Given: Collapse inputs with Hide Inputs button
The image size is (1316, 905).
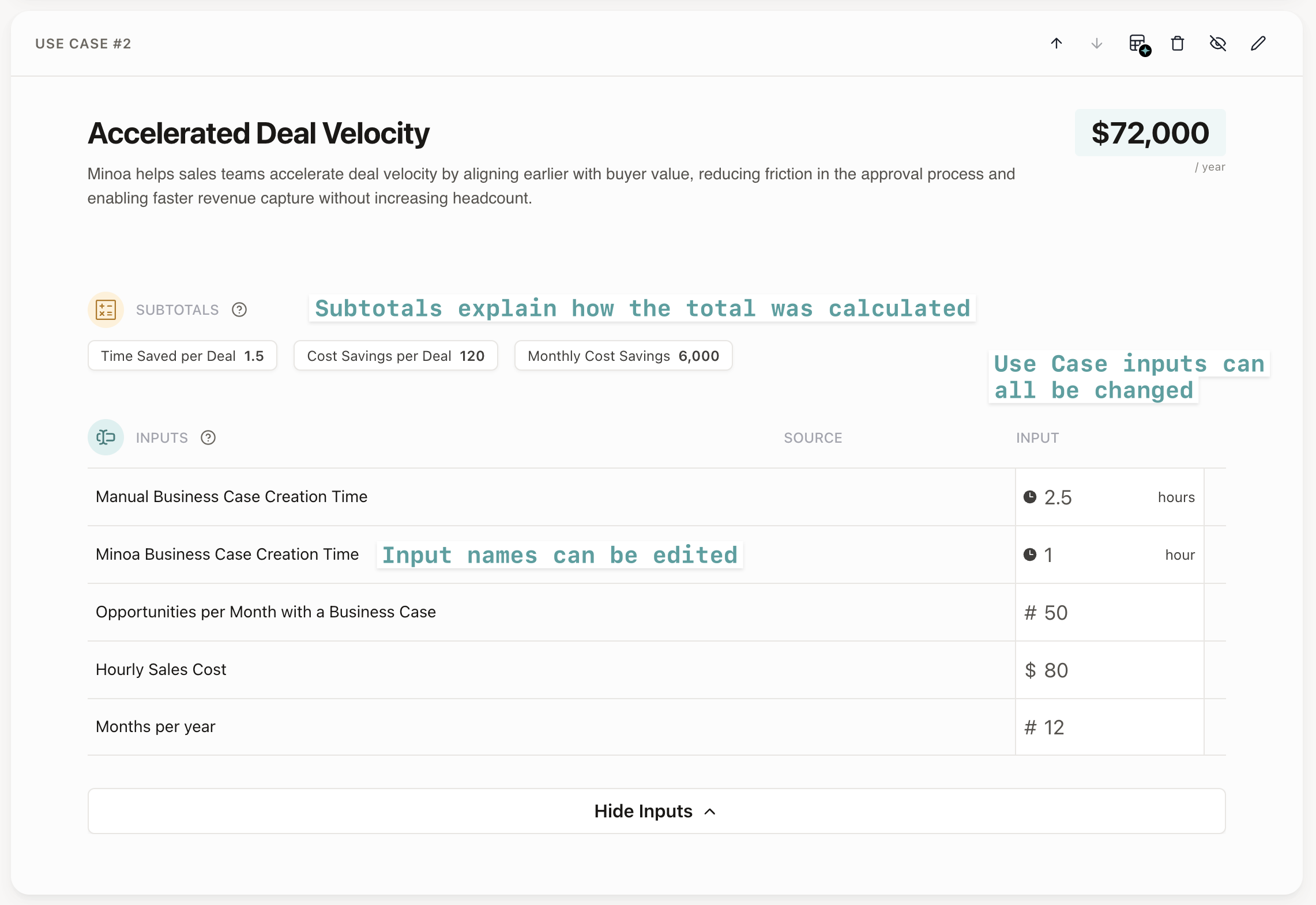Looking at the screenshot, I should [x=656, y=811].
